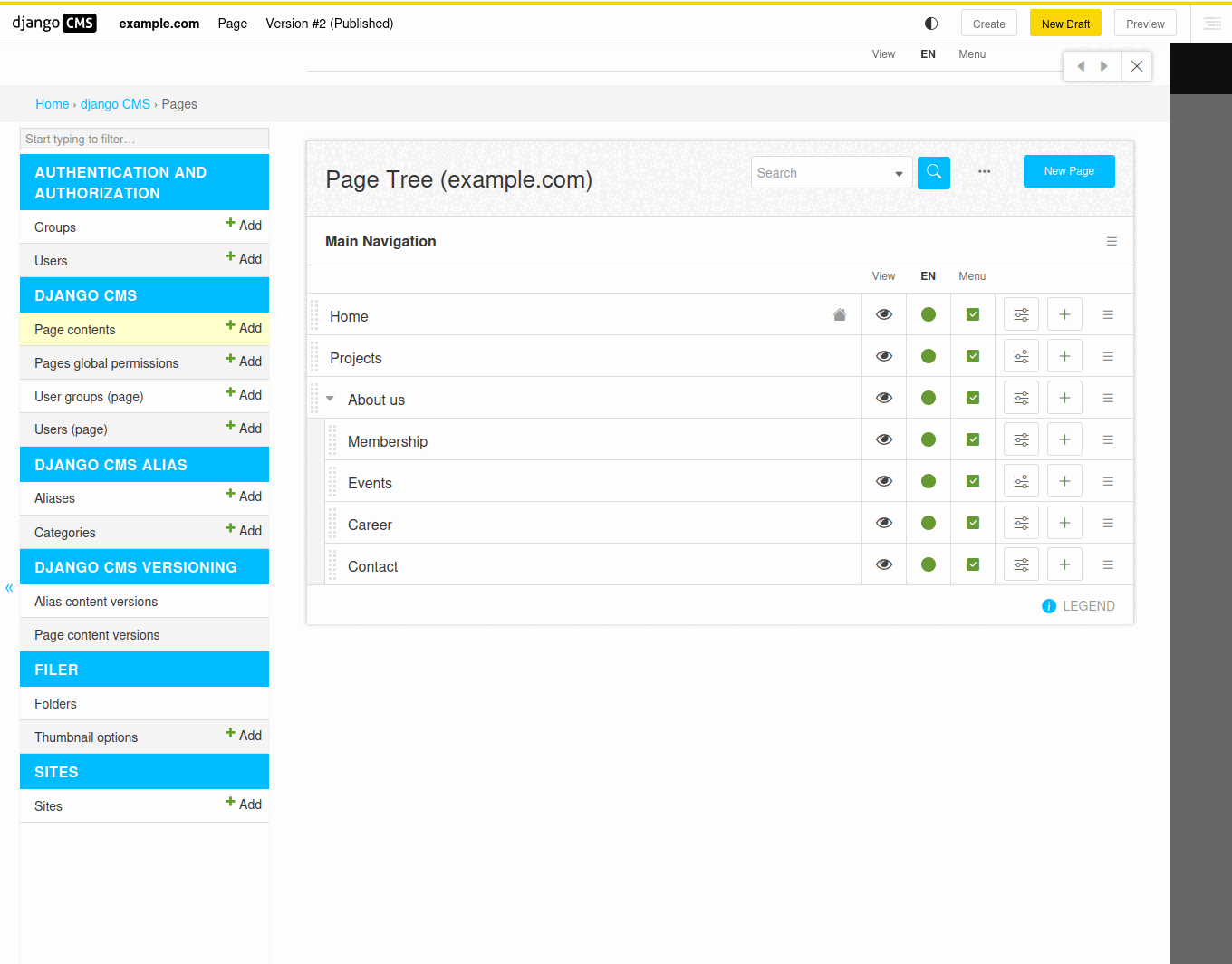The width and height of the screenshot is (1232, 964).
Task: Click the LEGEND info link
Action: (1078, 606)
